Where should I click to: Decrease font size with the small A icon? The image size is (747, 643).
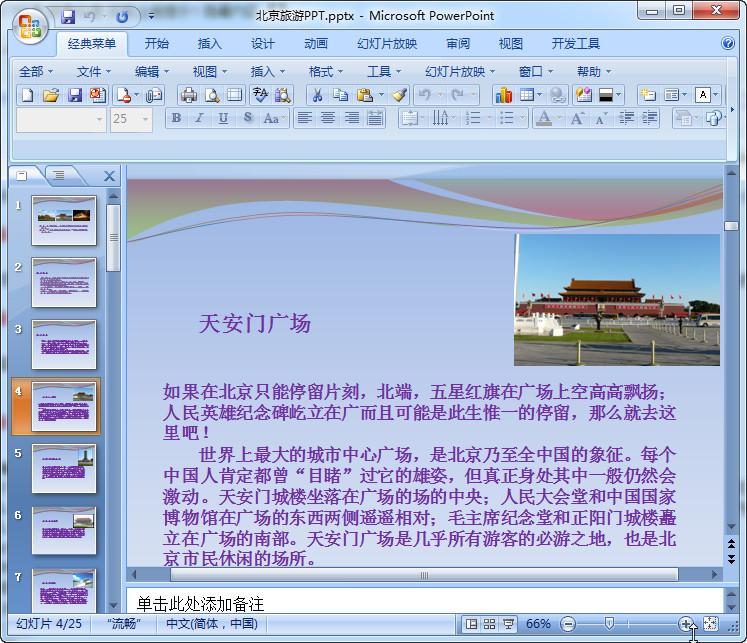click(601, 118)
